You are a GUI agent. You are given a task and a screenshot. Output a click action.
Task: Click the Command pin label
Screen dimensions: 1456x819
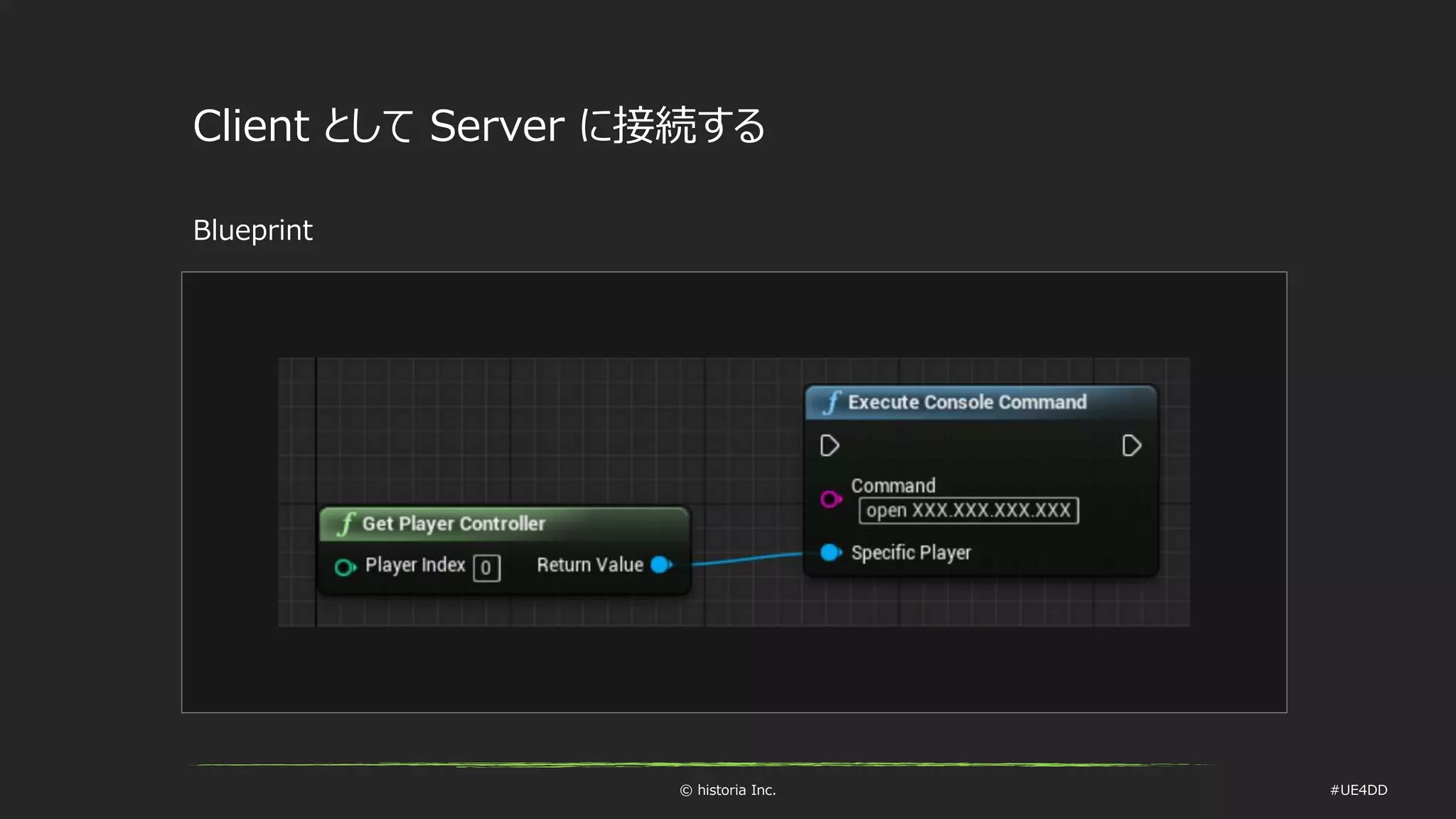coord(894,486)
